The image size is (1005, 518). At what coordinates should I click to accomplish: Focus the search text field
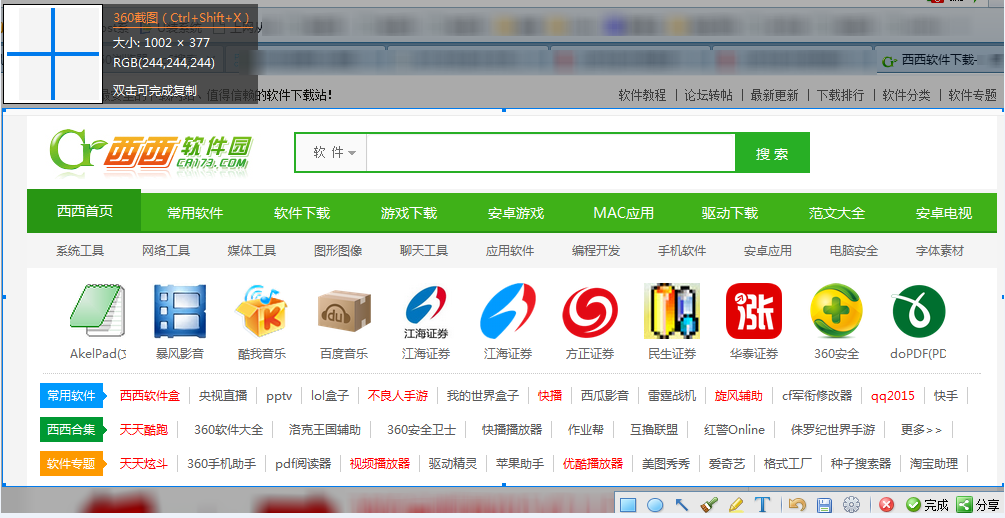pyautogui.click(x=551, y=153)
